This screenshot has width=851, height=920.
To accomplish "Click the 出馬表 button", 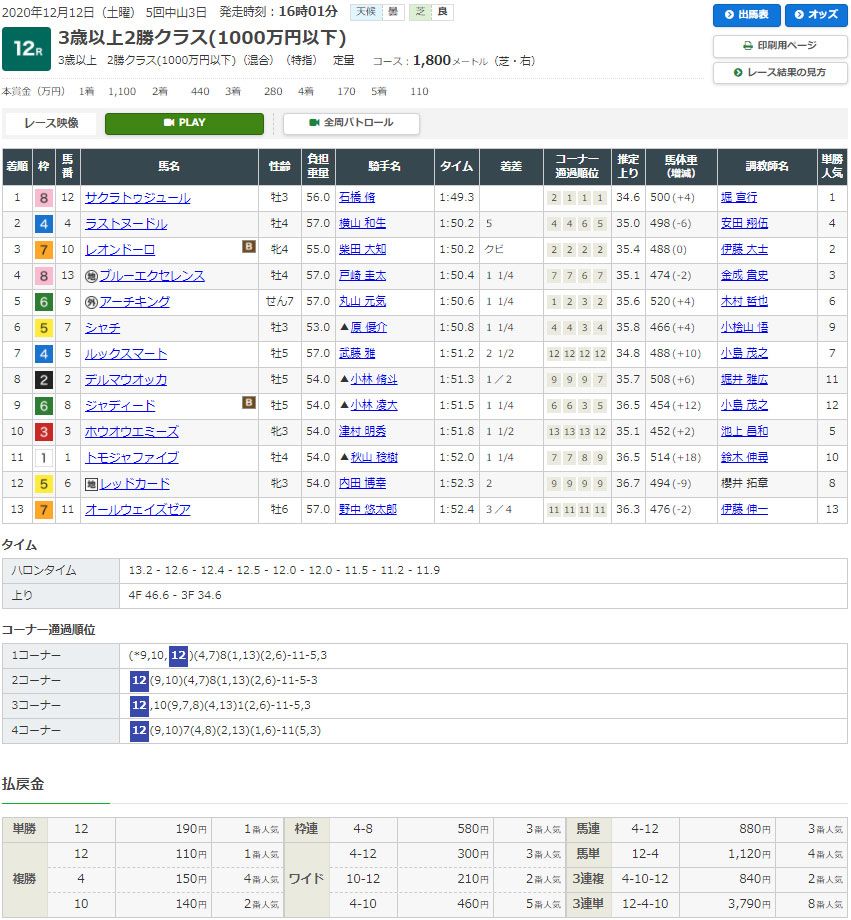I will (x=746, y=15).
